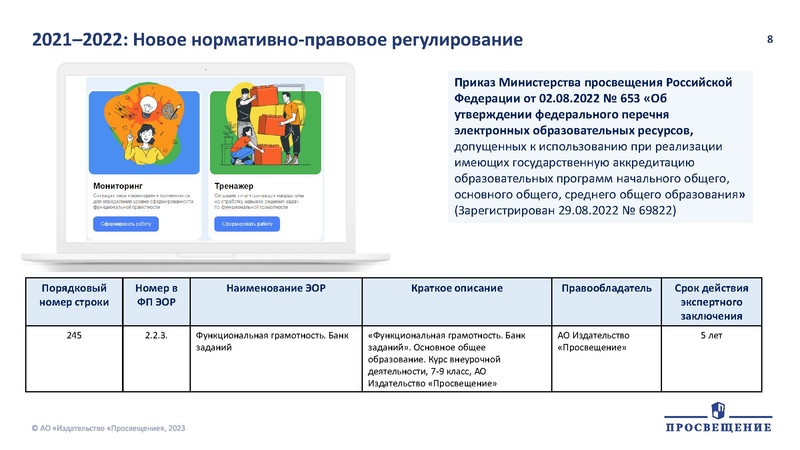Click 'Срок действия экспертного заключения' header
The height and width of the screenshot is (450, 800).
coord(712,302)
